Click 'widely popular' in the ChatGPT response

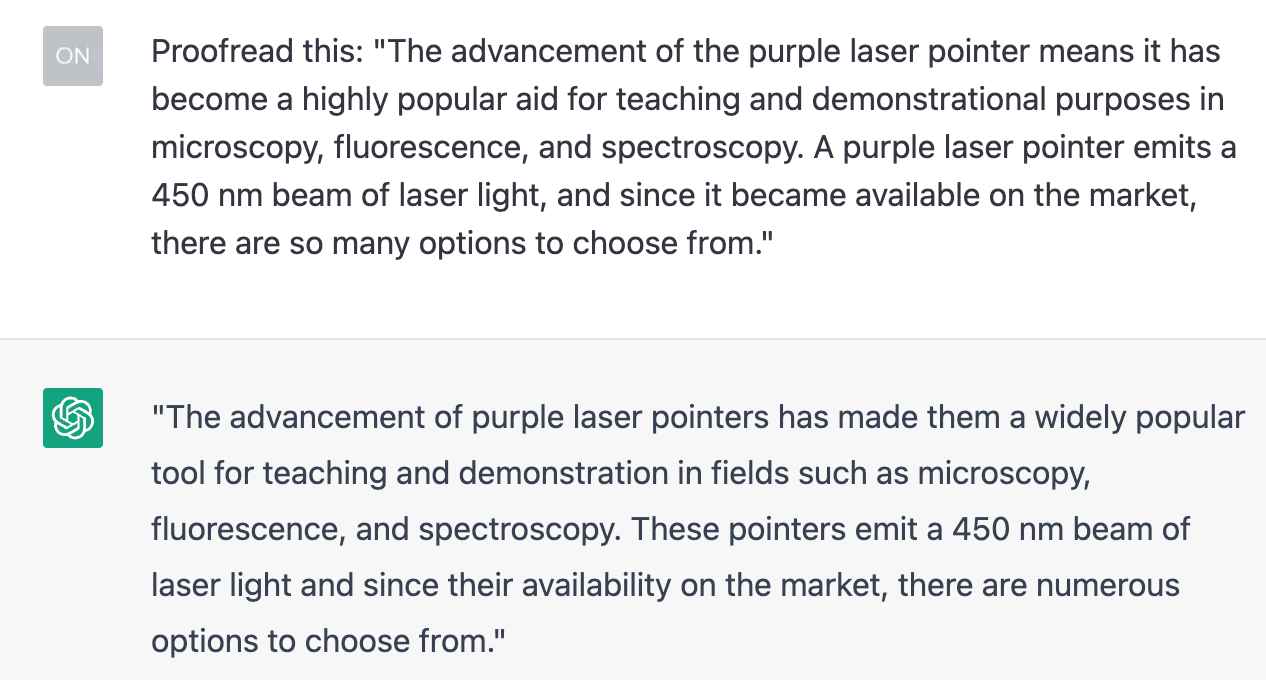[x=1140, y=416]
